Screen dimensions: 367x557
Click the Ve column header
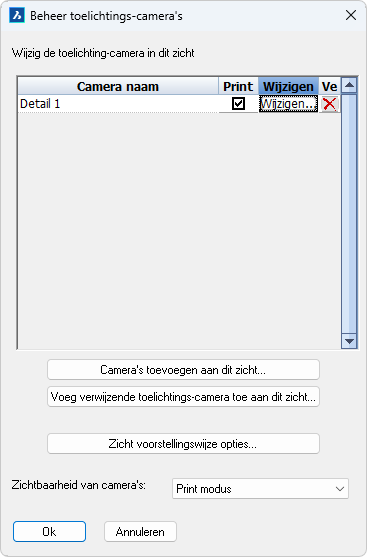(x=329, y=86)
